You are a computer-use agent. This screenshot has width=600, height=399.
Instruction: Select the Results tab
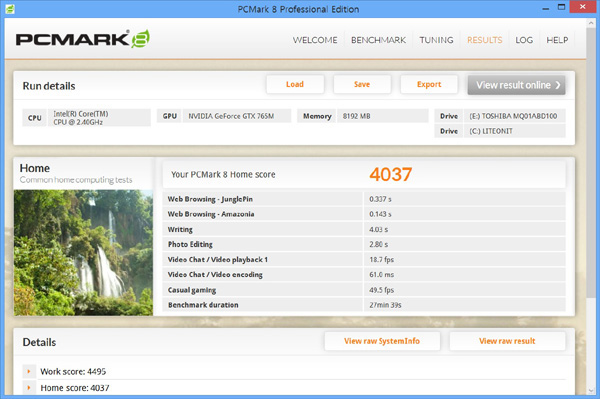tap(484, 40)
